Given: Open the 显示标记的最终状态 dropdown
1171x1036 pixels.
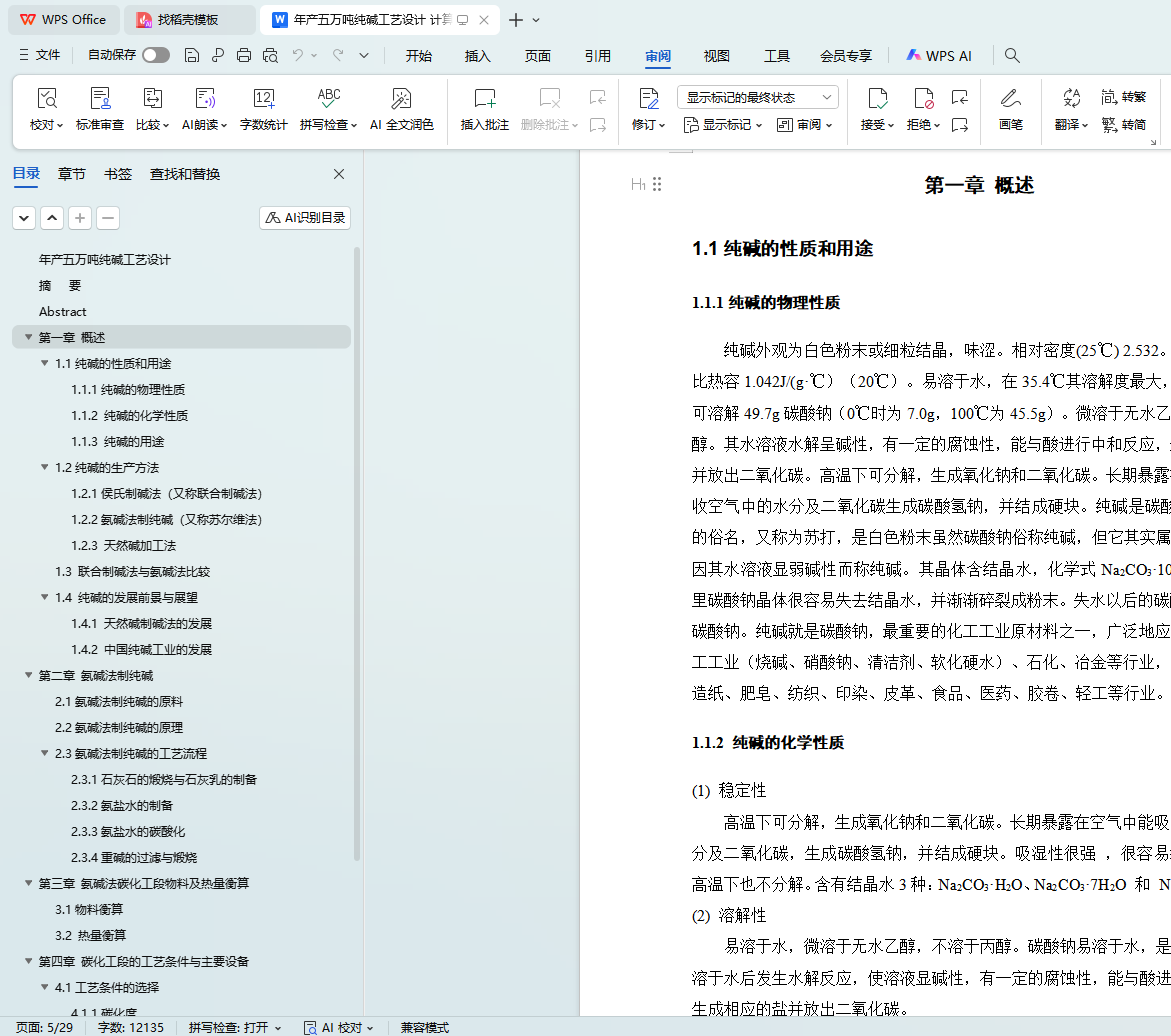Looking at the screenshot, I should coord(757,97).
